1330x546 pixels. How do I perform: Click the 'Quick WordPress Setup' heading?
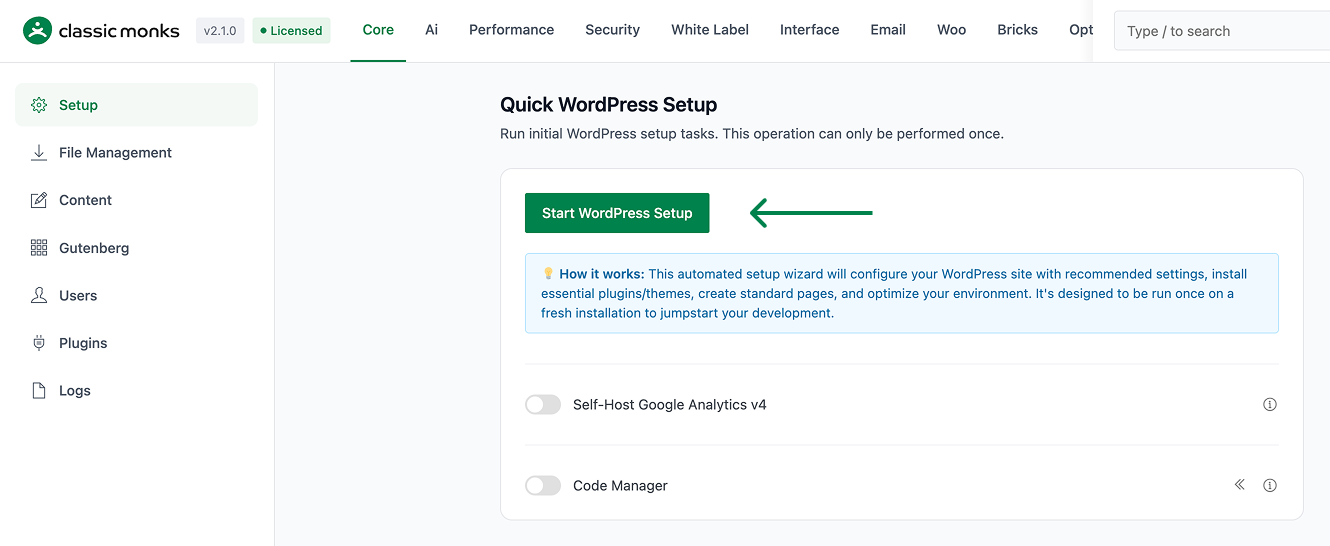609,104
